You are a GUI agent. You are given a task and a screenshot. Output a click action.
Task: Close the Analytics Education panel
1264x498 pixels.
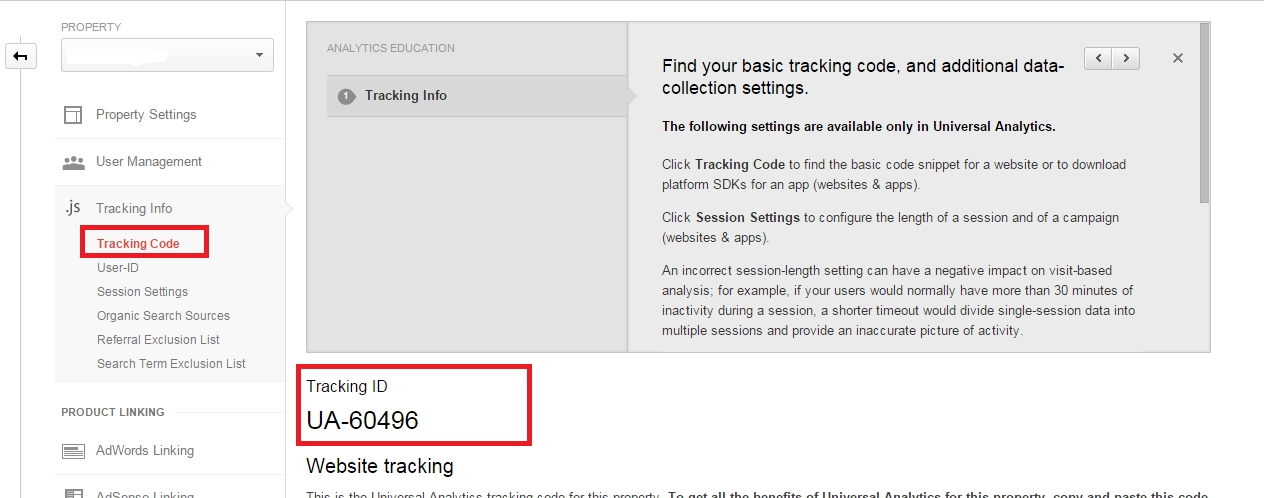coord(1178,58)
